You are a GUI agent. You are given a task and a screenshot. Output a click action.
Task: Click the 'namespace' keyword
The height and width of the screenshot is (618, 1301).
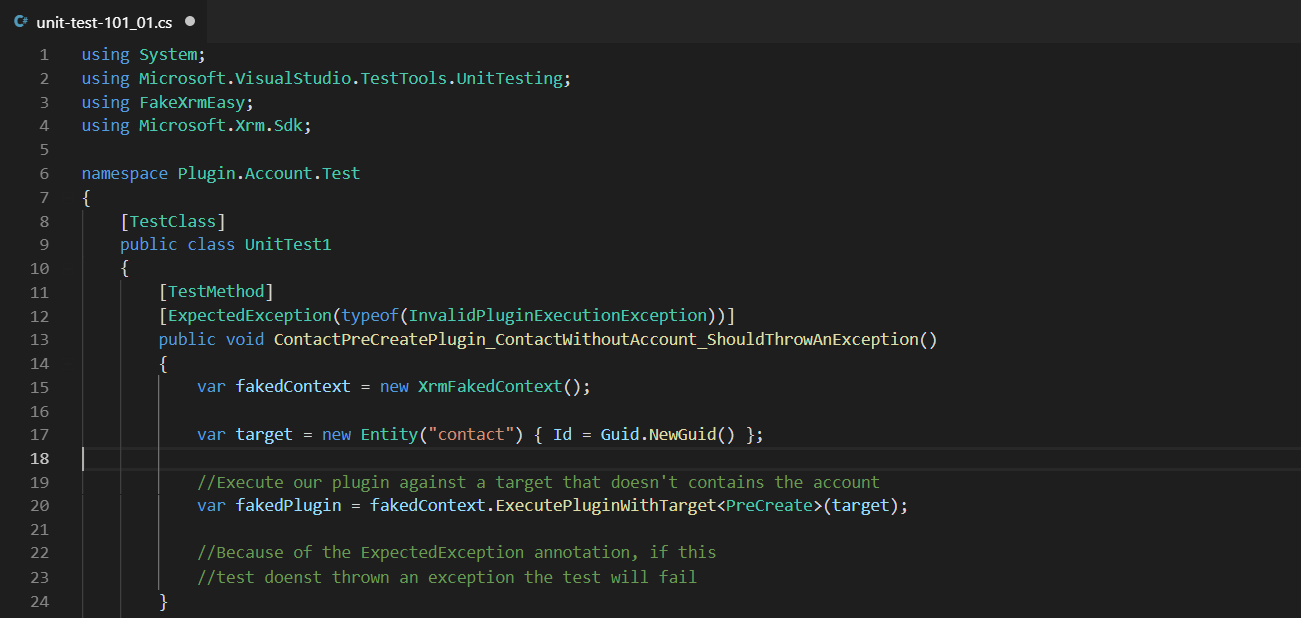(x=125, y=173)
